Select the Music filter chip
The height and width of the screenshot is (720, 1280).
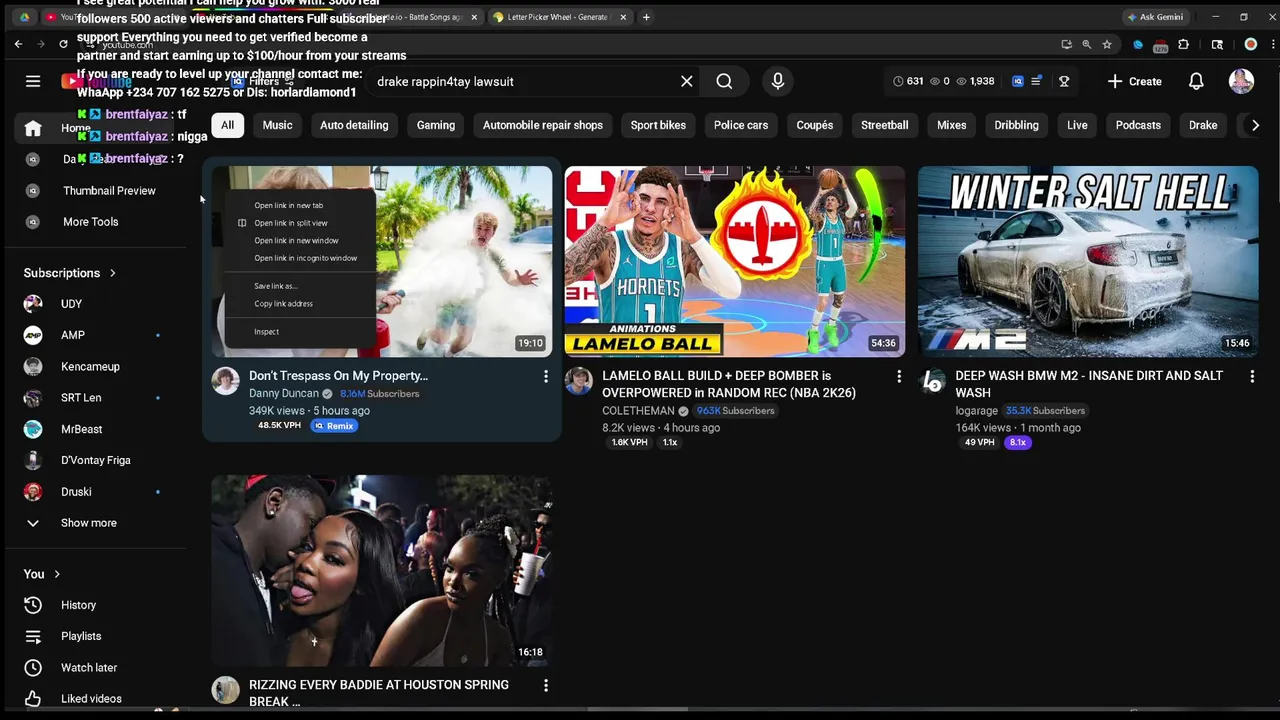click(277, 125)
